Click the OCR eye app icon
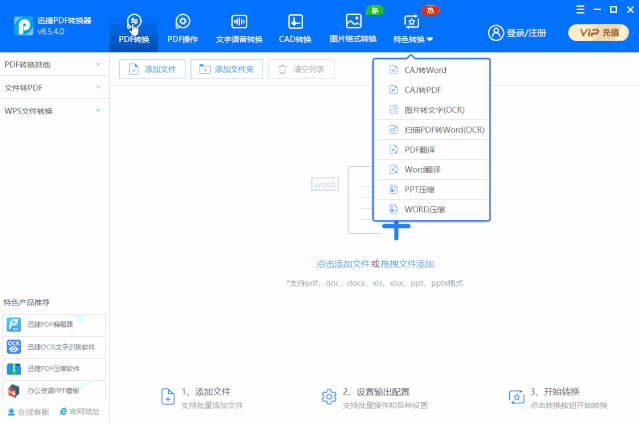The height and width of the screenshot is (423, 639). tap(14, 347)
